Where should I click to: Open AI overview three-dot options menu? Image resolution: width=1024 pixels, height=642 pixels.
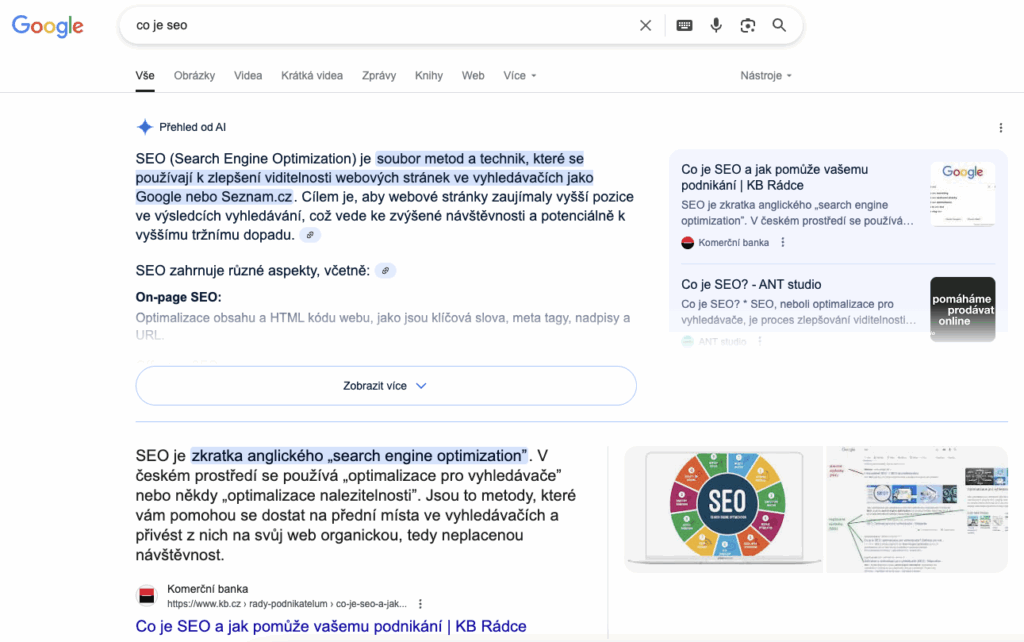pos(1000,128)
